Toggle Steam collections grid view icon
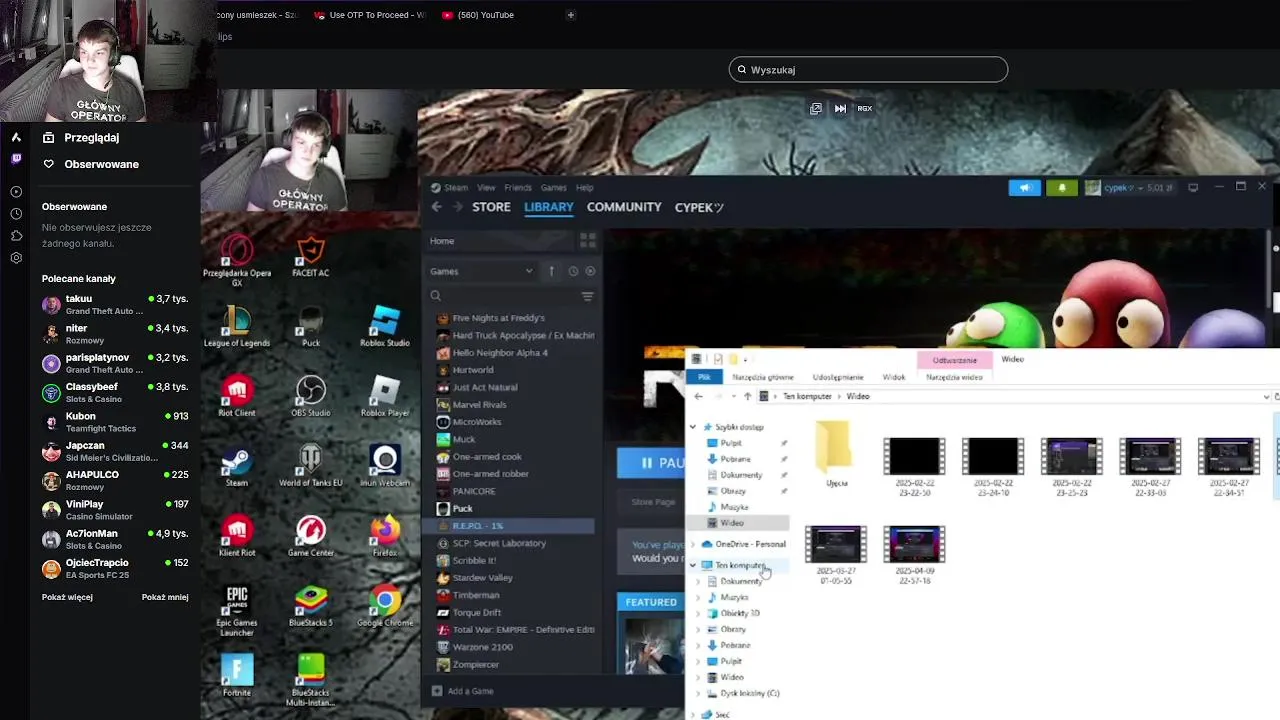The height and width of the screenshot is (720, 1280). [x=588, y=241]
